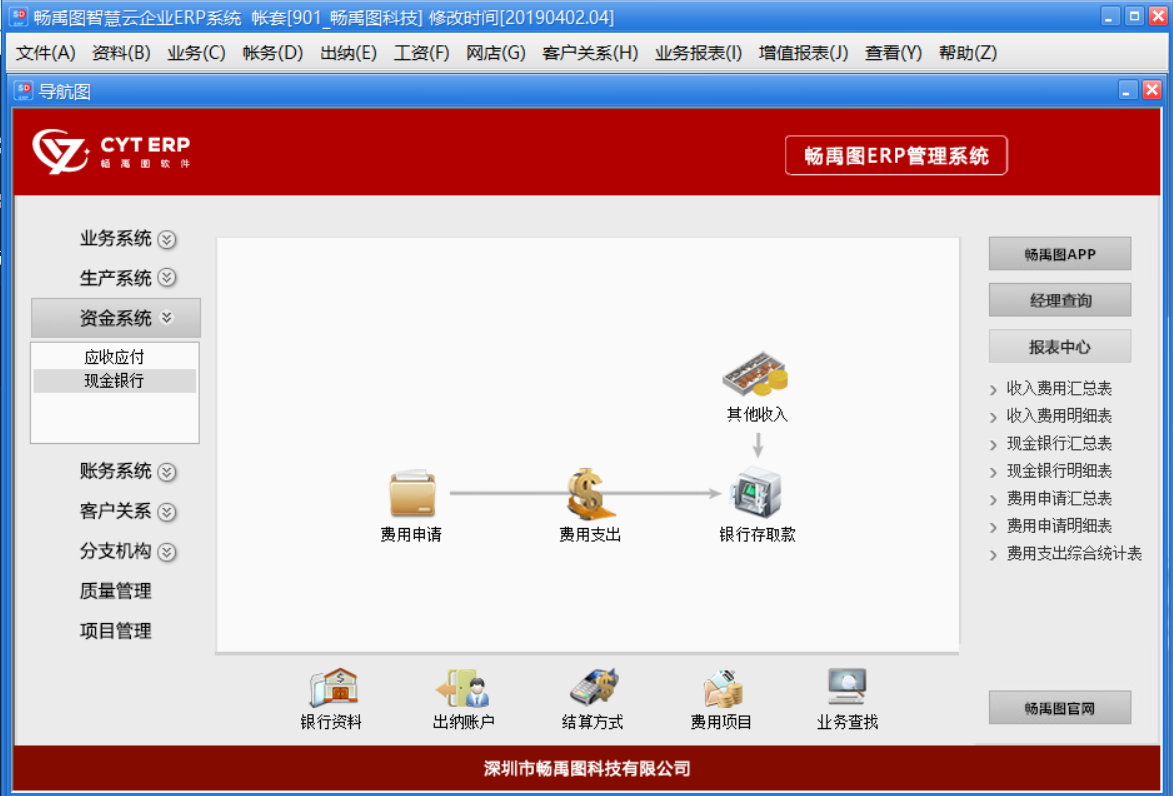
Task: Open the 工资(F) menu
Action: (x=421, y=53)
